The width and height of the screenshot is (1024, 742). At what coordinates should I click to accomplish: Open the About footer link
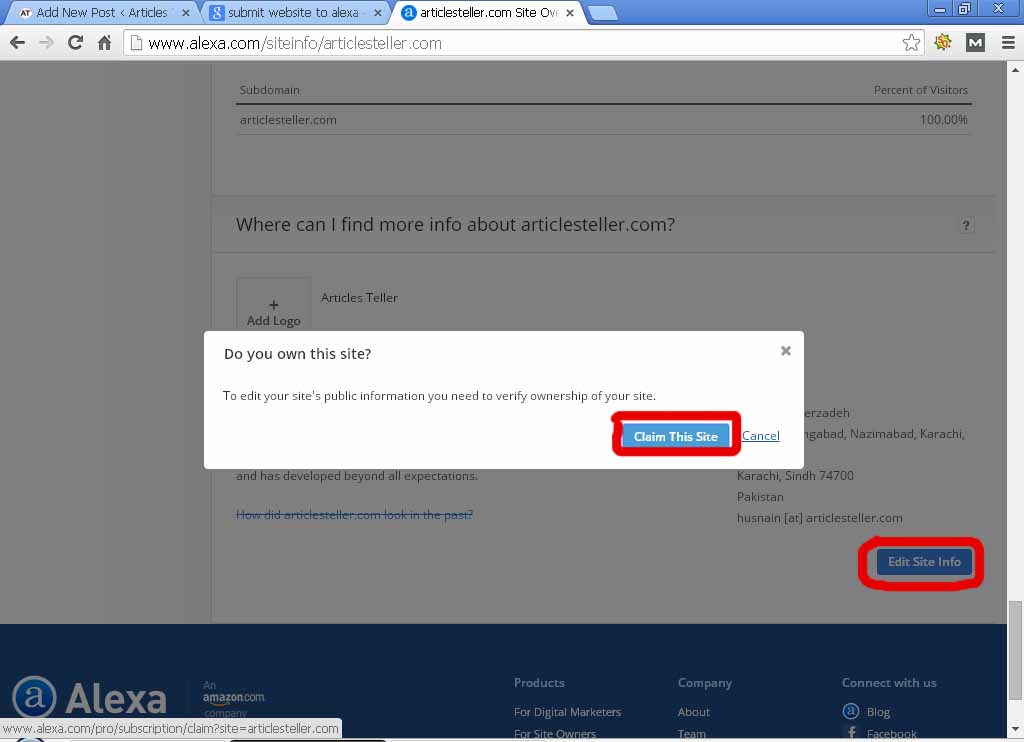(x=694, y=712)
